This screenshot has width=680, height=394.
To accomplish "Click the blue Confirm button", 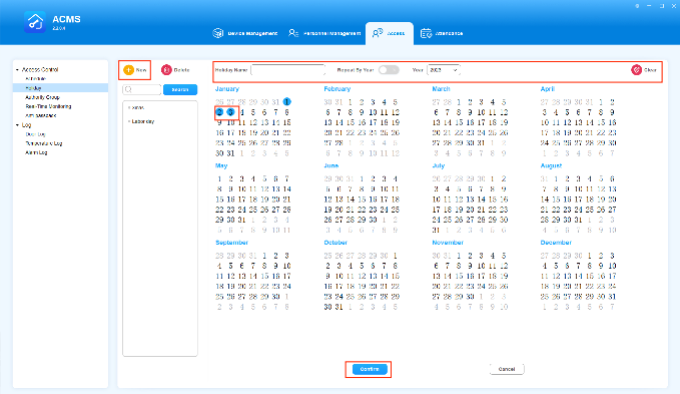I will coord(369,369).
